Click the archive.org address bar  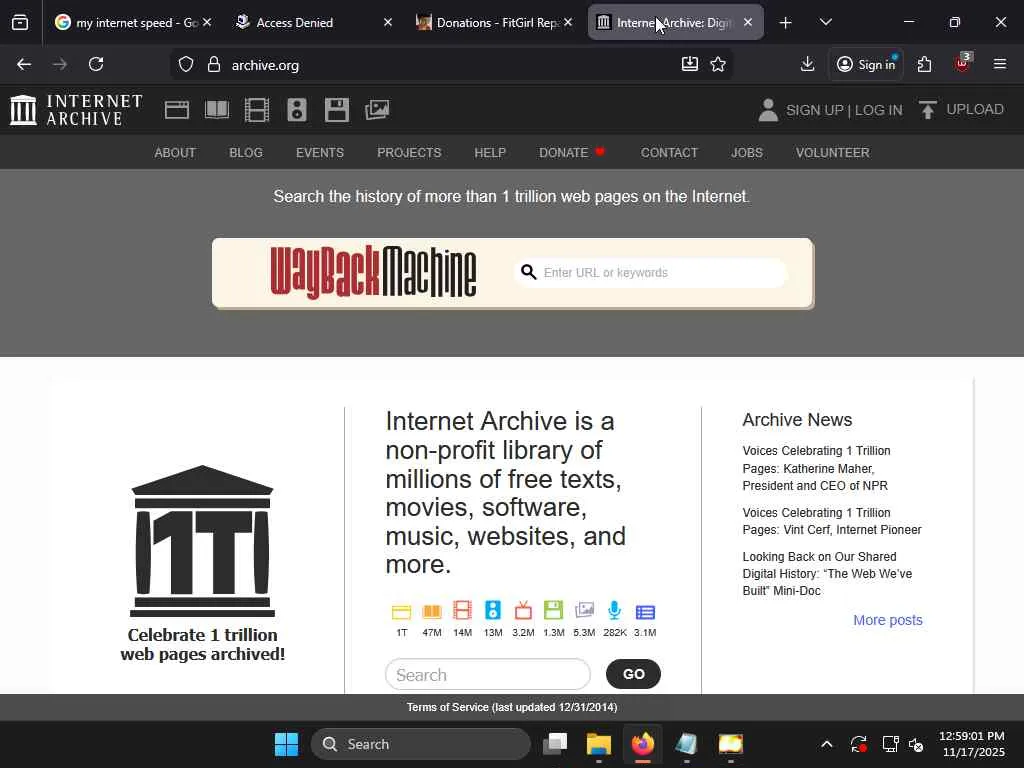(451, 65)
